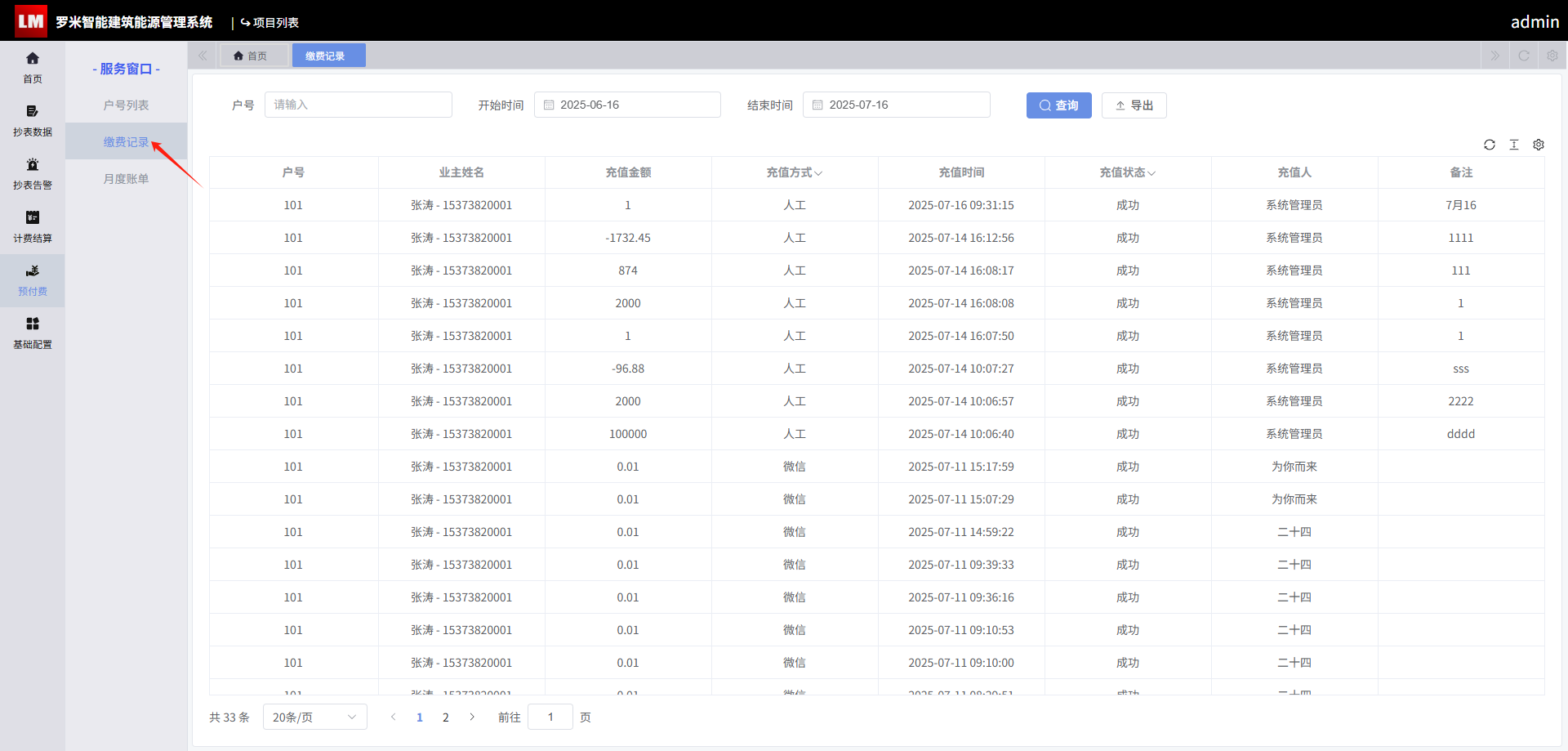Go to page 2 of results
Image resolution: width=1568 pixels, height=751 pixels.
pos(446,717)
